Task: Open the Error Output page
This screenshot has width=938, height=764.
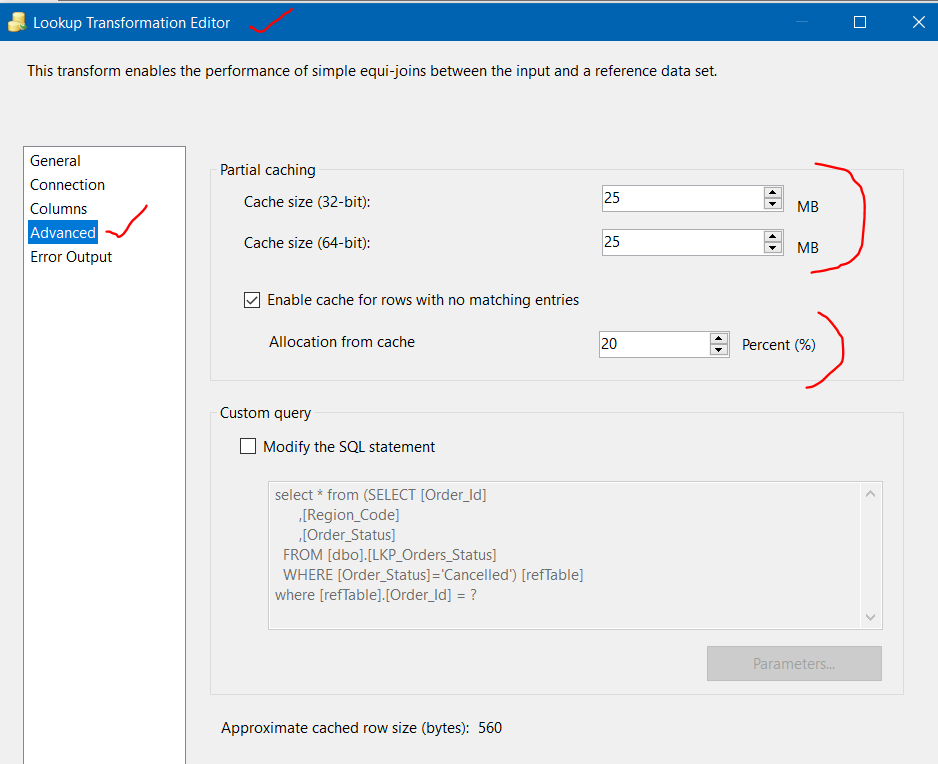Action: point(71,257)
